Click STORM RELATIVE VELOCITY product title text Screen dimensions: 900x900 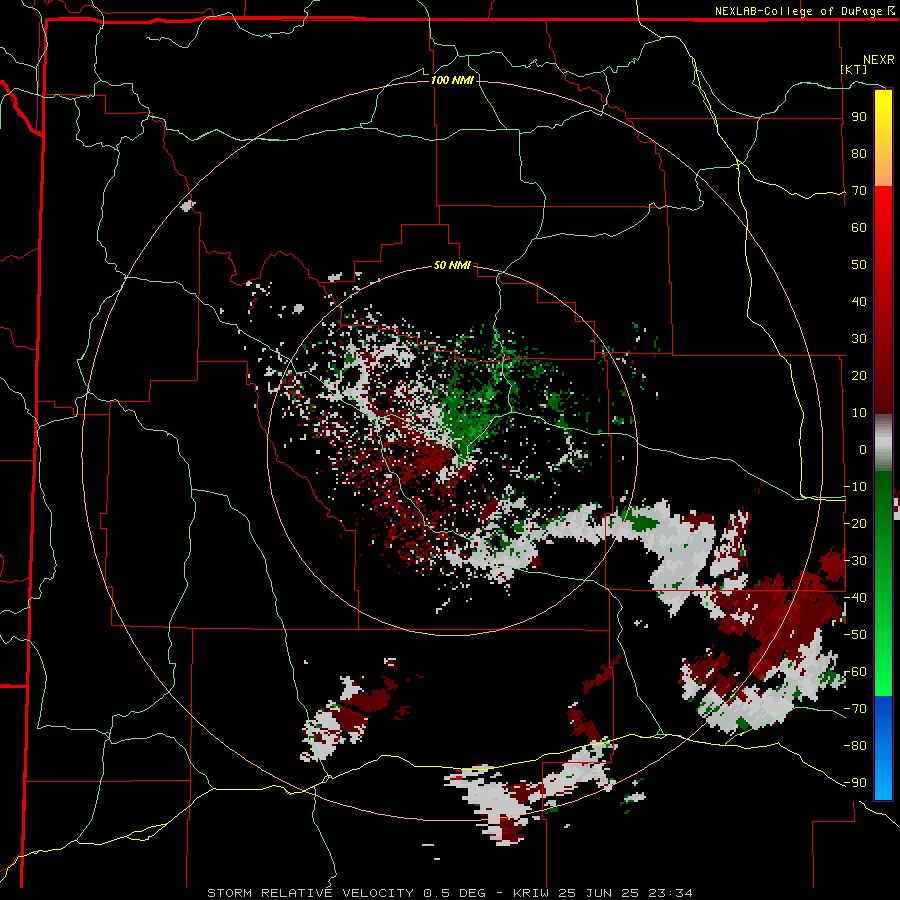[x=311, y=893]
